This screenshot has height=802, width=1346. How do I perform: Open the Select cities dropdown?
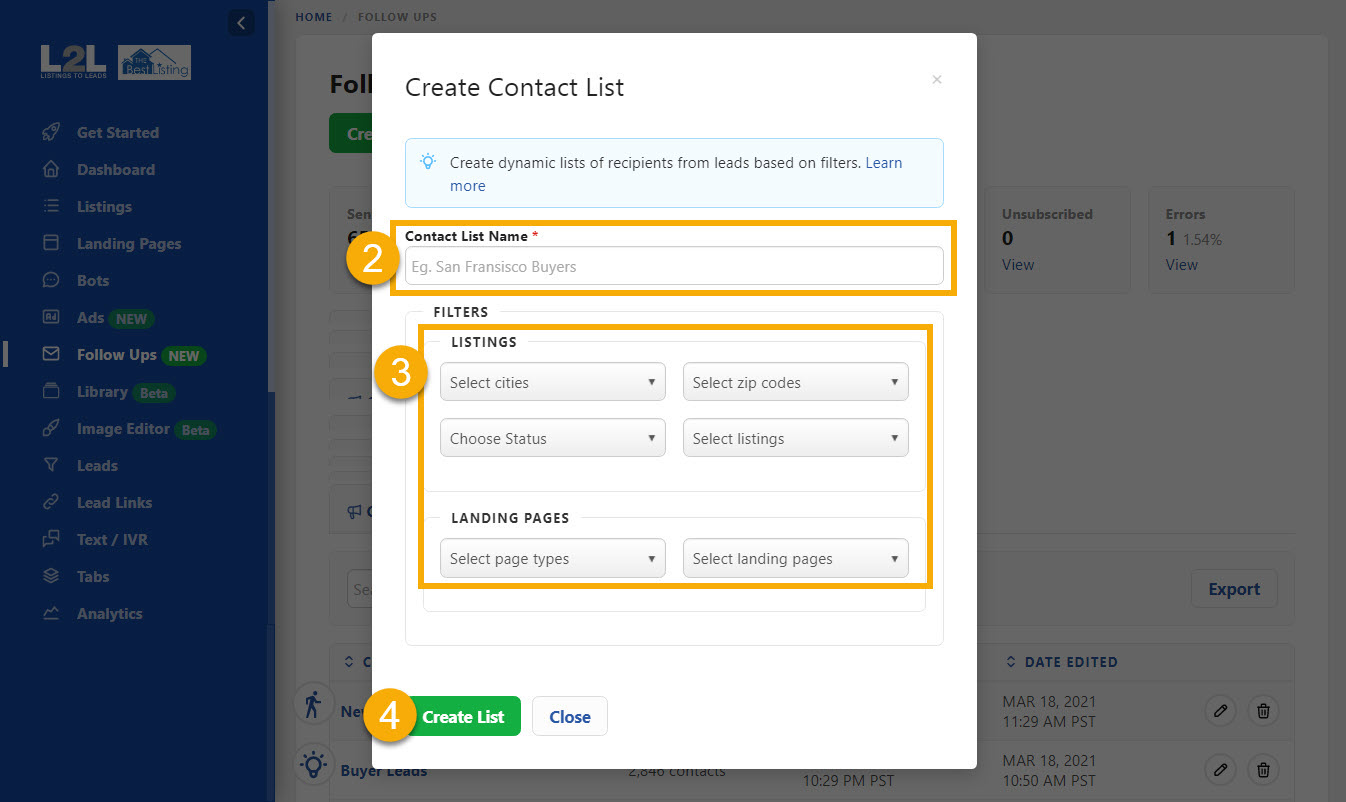tap(552, 381)
